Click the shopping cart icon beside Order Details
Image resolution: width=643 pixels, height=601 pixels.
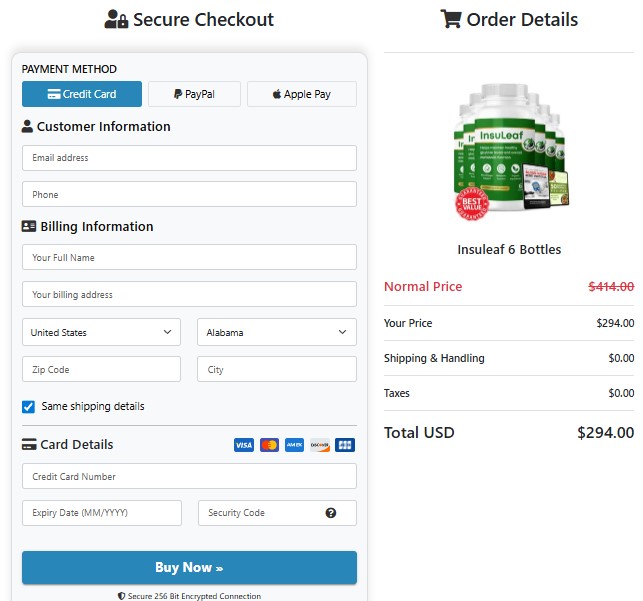451,19
